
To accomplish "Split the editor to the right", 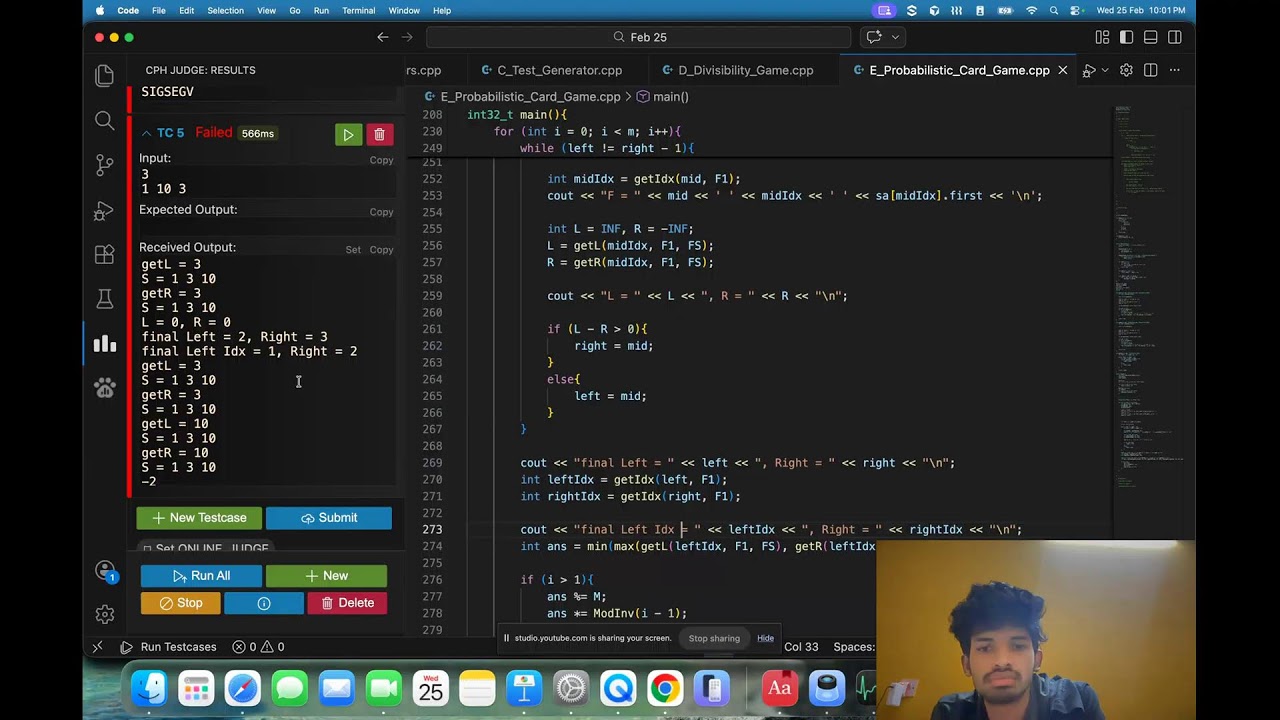I will pos(1151,70).
